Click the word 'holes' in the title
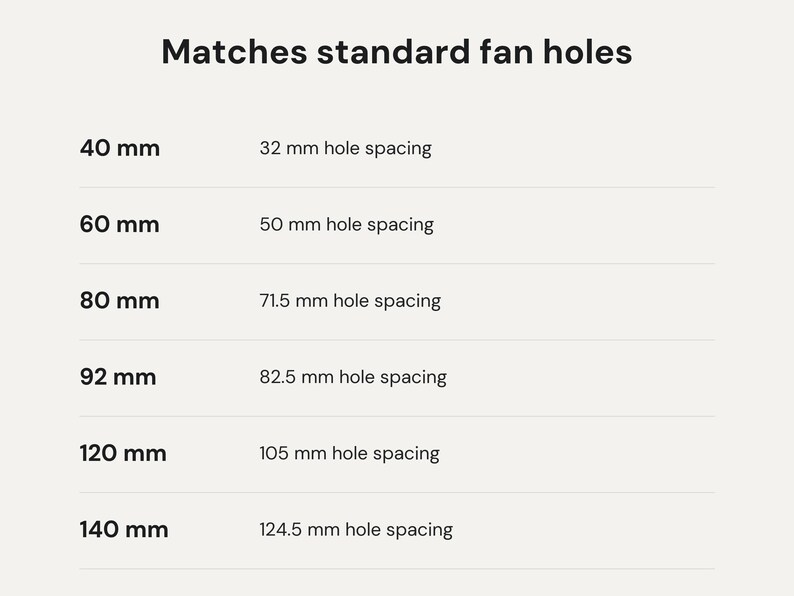The image size is (794, 596). [587, 52]
